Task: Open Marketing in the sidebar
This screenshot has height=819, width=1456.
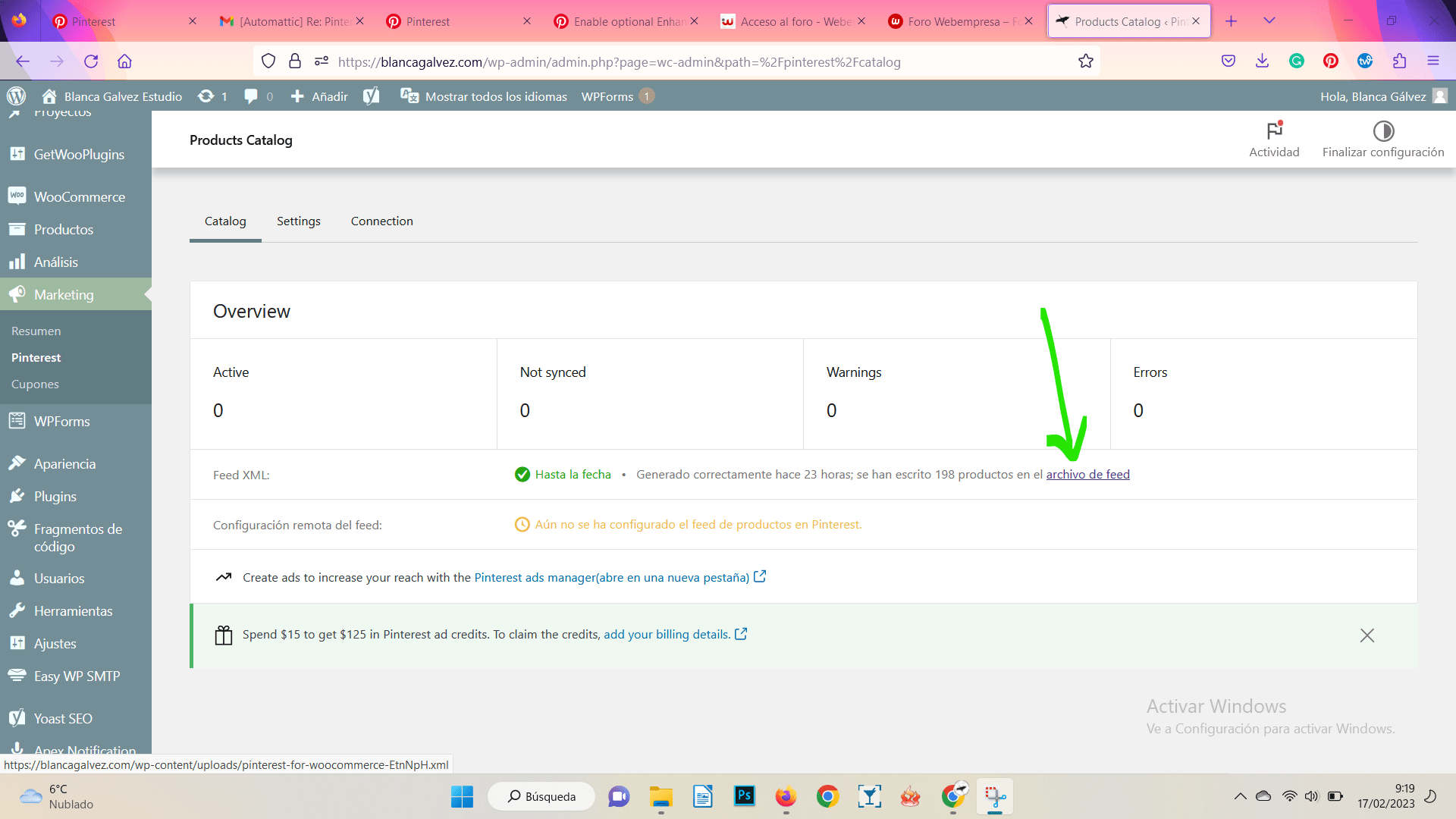Action: (x=76, y=295)
